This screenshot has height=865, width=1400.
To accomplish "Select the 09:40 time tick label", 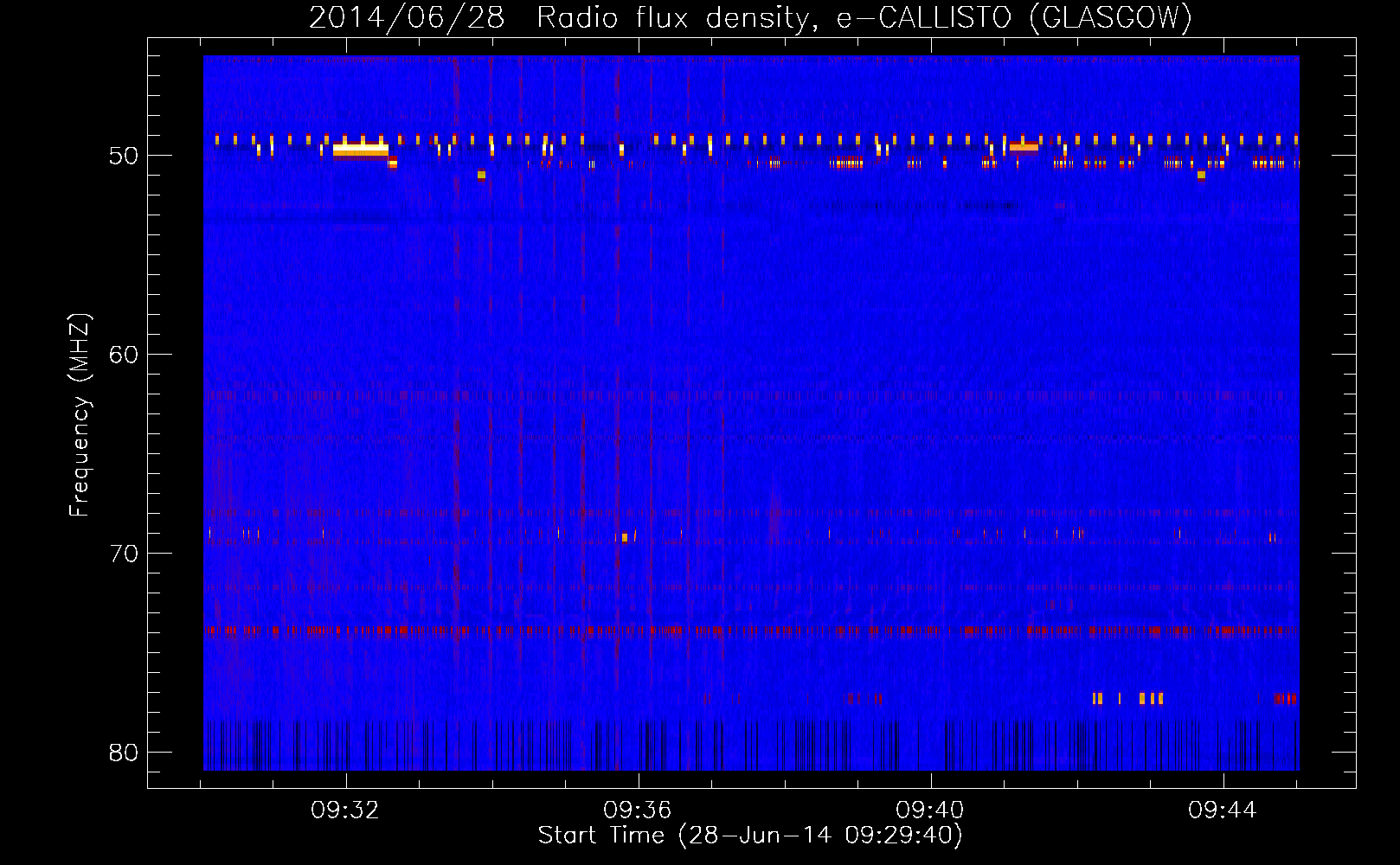I will point(930,811).
